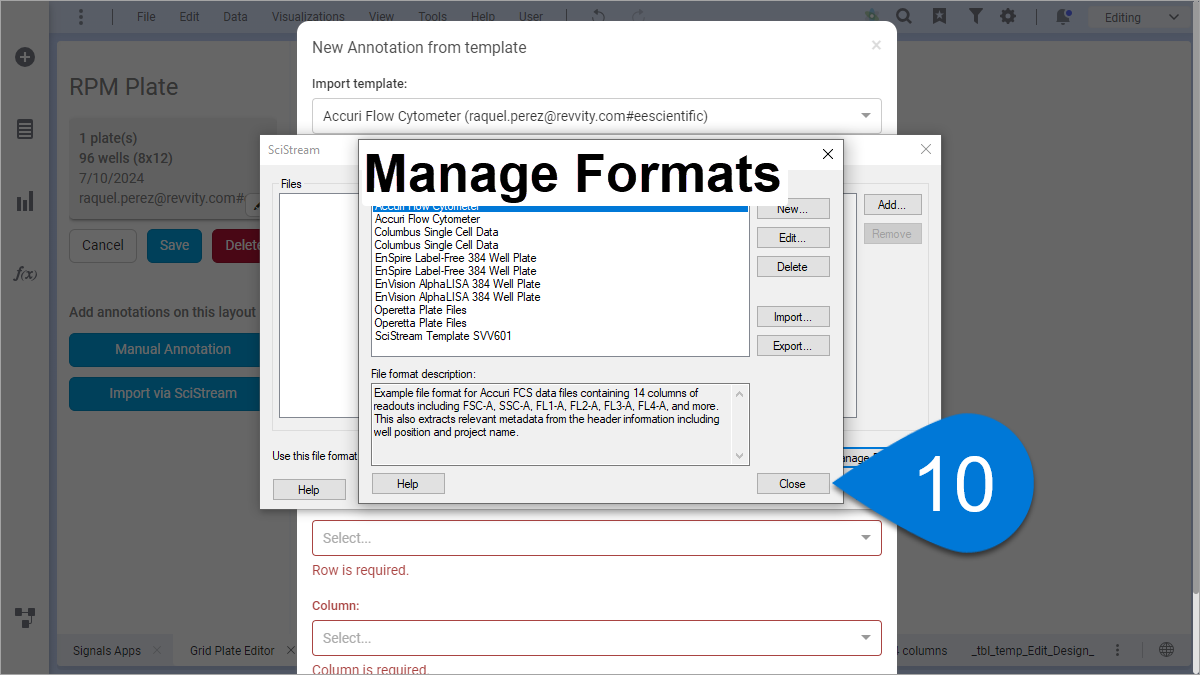Switch to the Grid Plate Editor tab

click(x=232, y=651)
